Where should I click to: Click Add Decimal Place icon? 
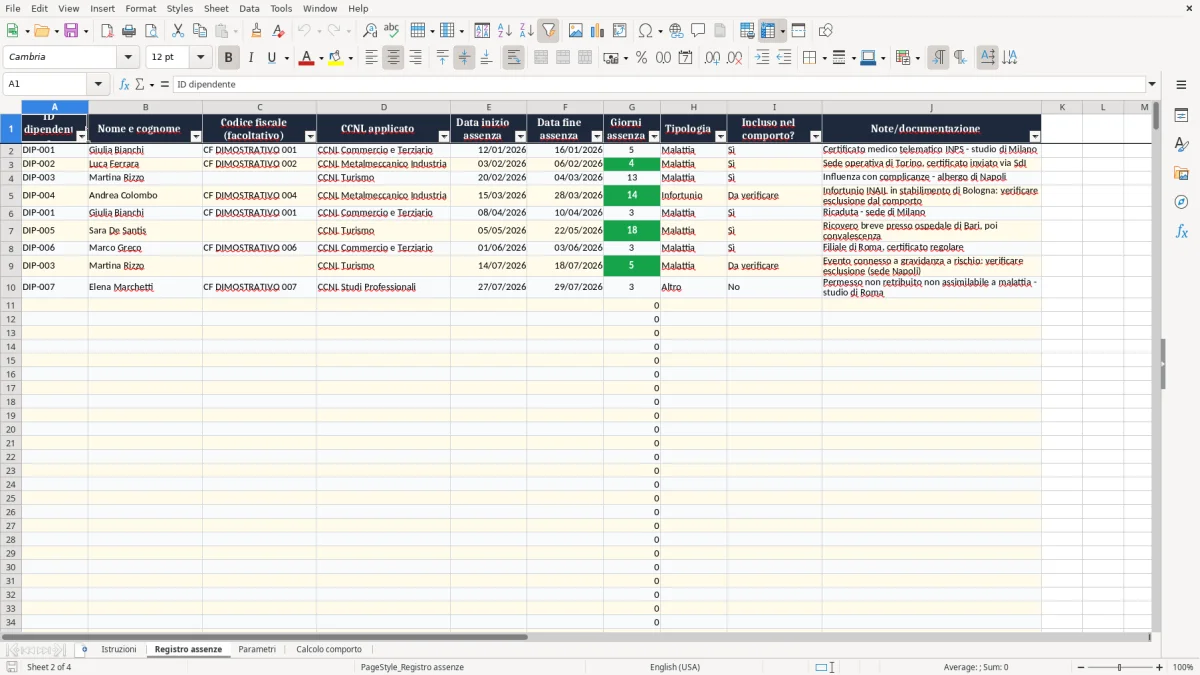712,58
